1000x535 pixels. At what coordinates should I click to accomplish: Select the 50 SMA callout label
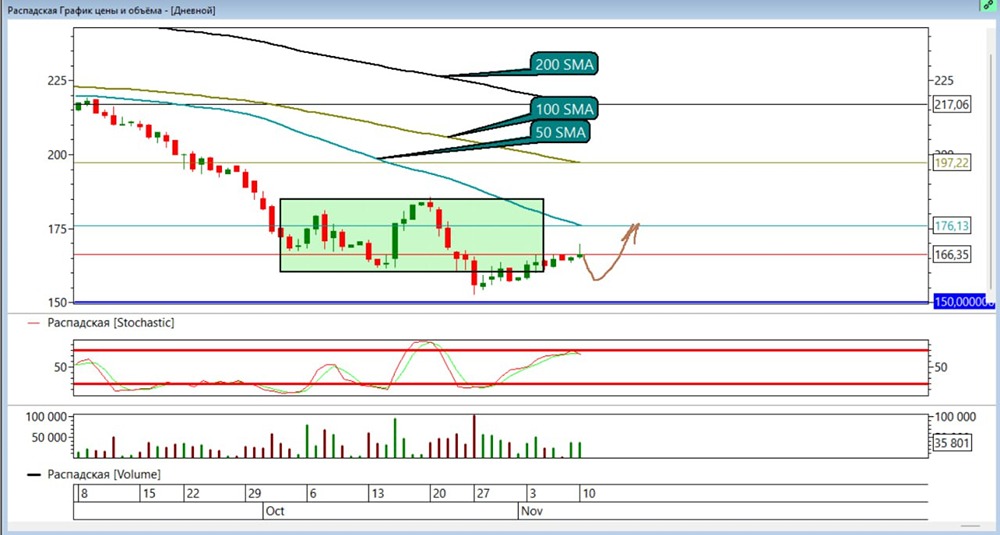pos(561,131)
